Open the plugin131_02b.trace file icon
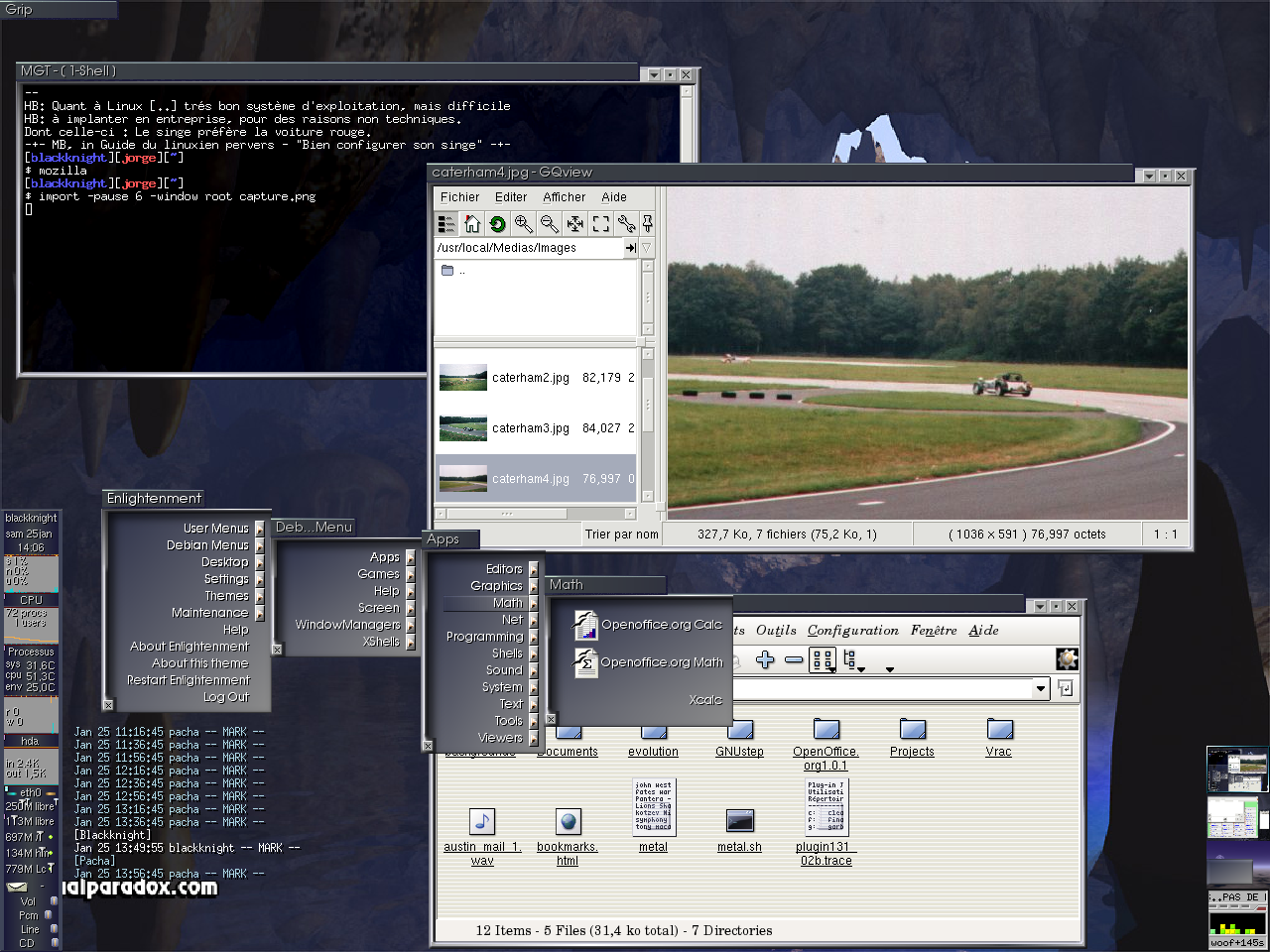The image size is (1270, 952). (x=825, y=807)
